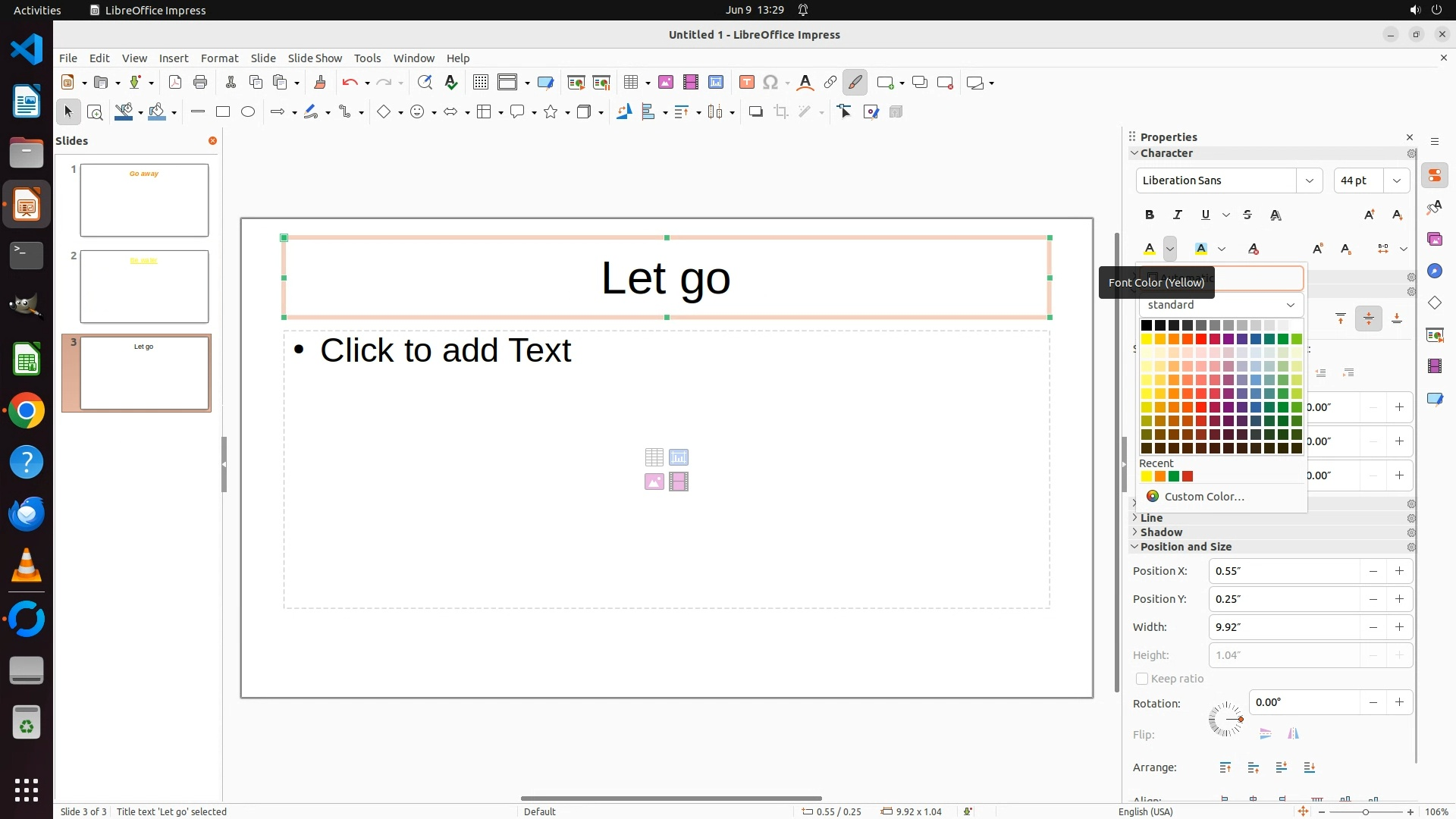The width and height of the screenshot is (1456, 819).
Task: Toggle the Display Grid button
Action: [x=480, y=83]
